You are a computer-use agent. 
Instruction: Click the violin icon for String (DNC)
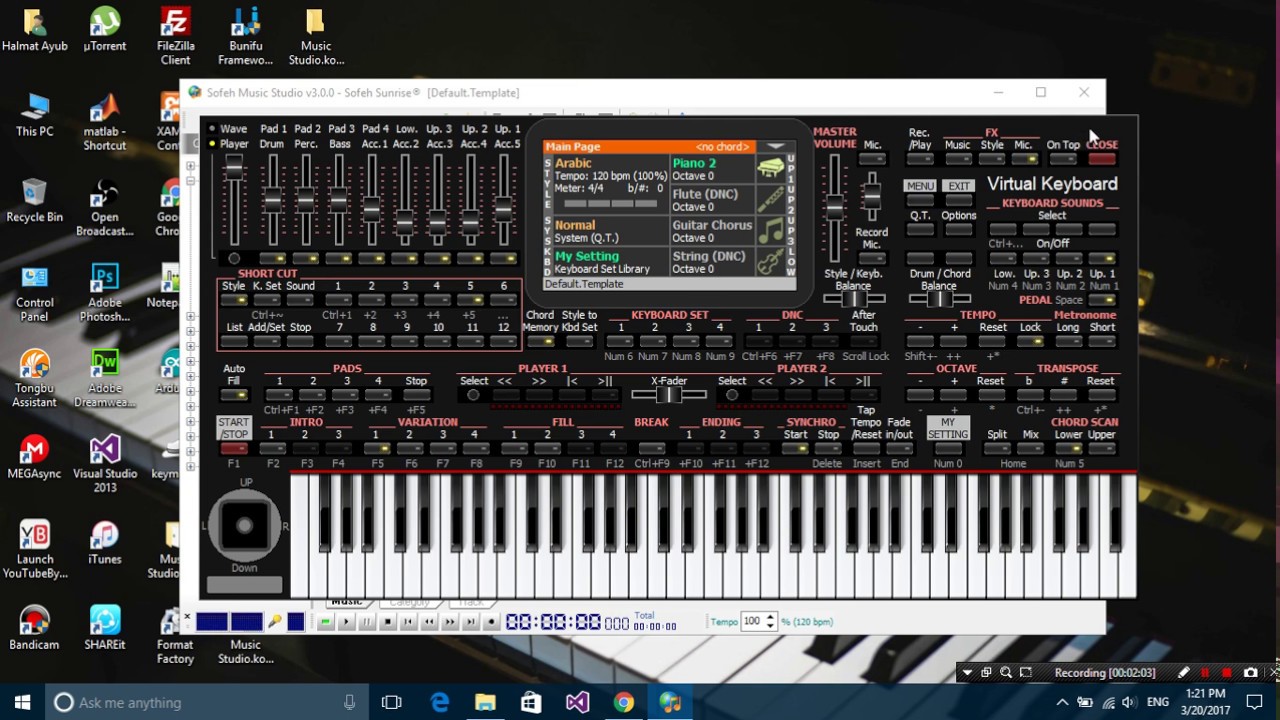tap(770, 262)
